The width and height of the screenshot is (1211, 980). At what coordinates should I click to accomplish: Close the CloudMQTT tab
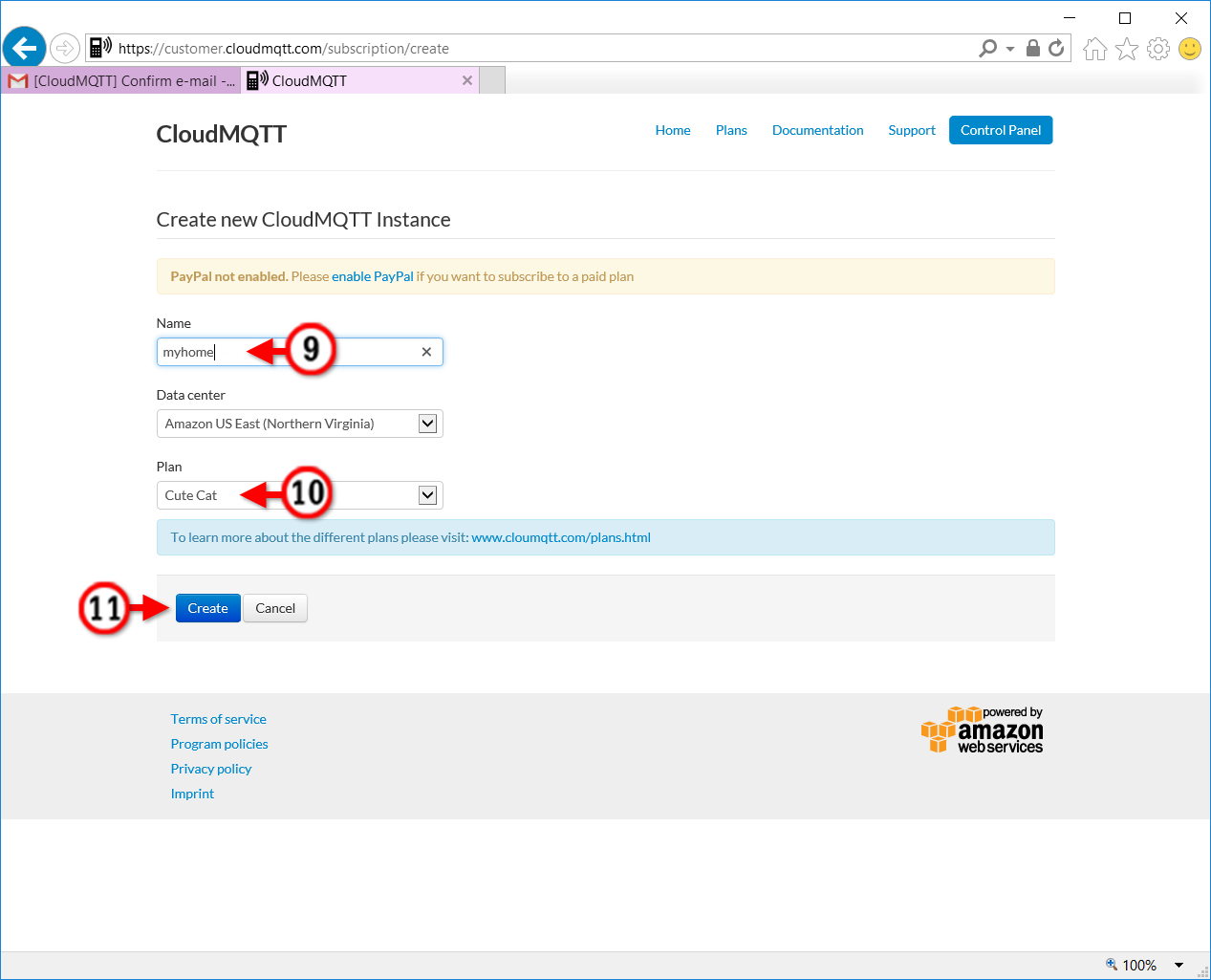click(x=467, y=80)
